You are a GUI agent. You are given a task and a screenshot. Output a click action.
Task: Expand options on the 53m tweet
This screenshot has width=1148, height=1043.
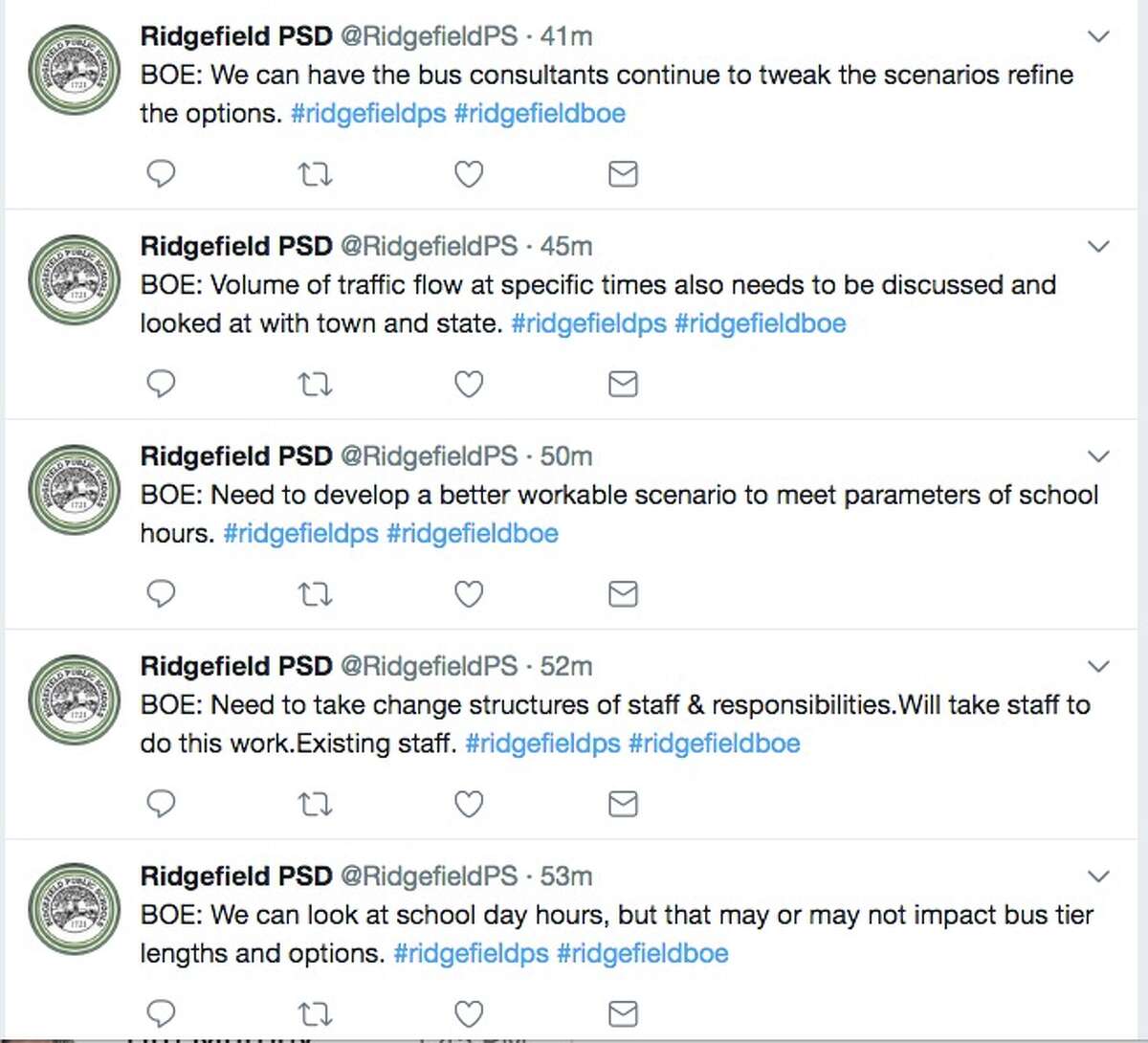[1099, 877]
